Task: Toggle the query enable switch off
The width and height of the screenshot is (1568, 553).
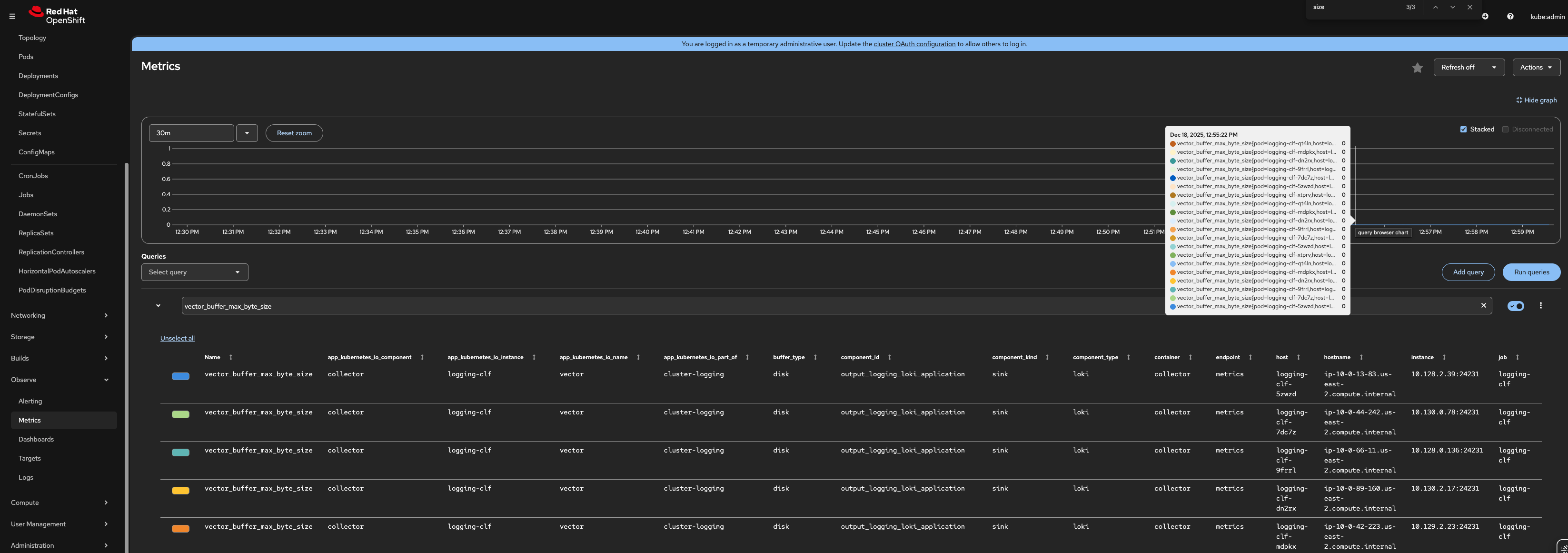Action: pos(1515,306)
